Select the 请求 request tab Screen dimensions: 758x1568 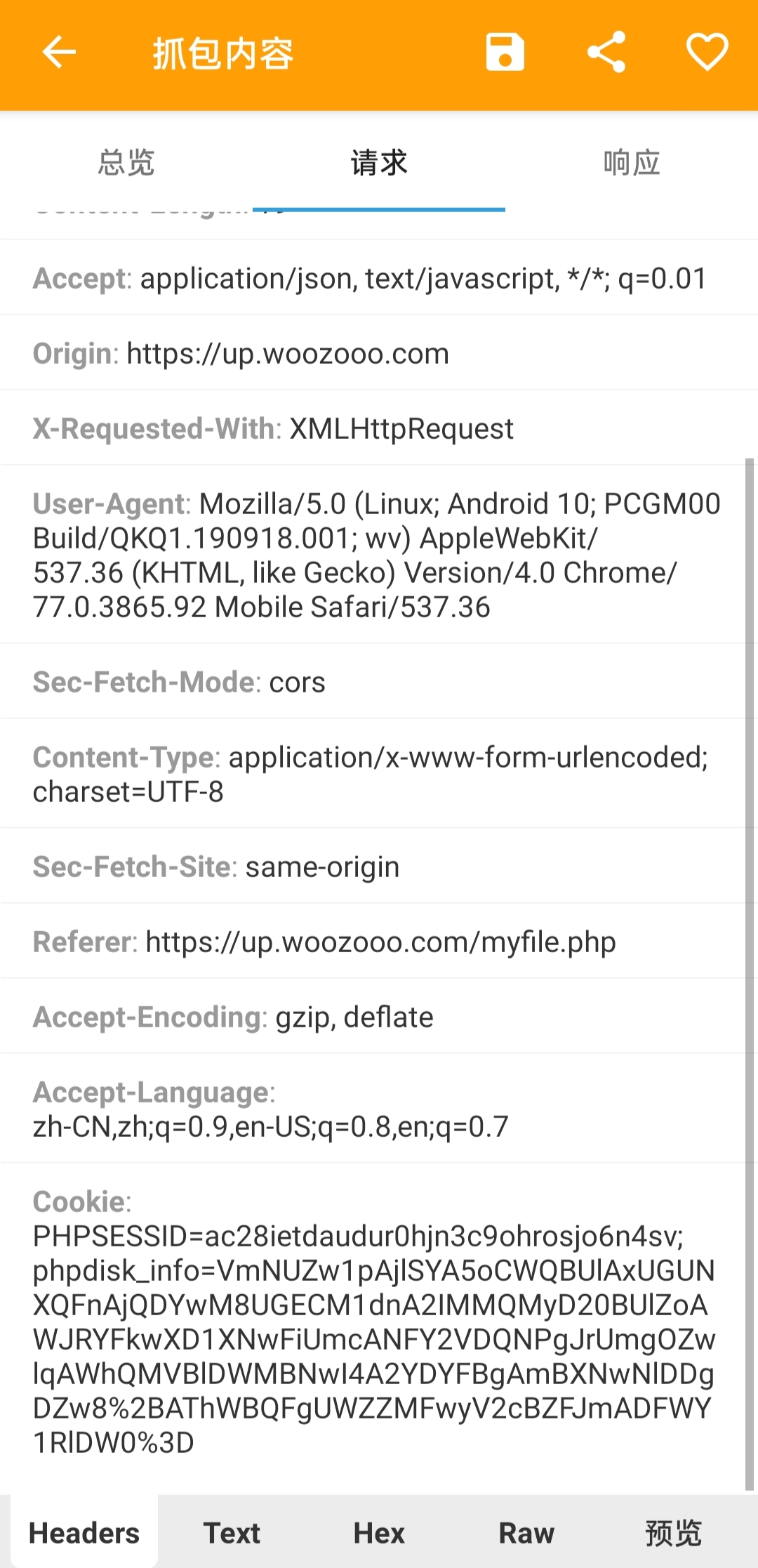coord(379,163)
